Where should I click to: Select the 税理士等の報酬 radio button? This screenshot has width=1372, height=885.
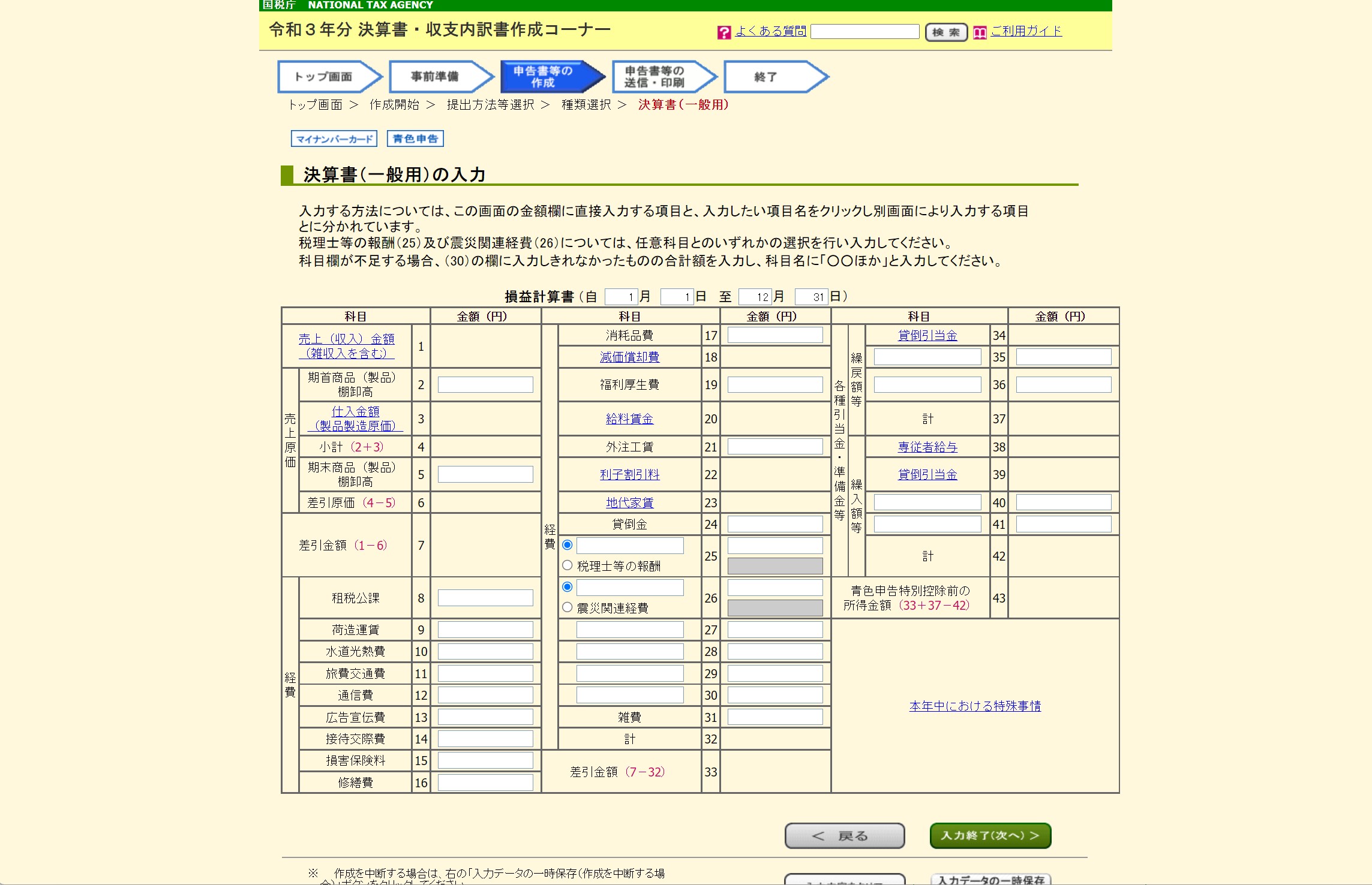coord(568,565)
